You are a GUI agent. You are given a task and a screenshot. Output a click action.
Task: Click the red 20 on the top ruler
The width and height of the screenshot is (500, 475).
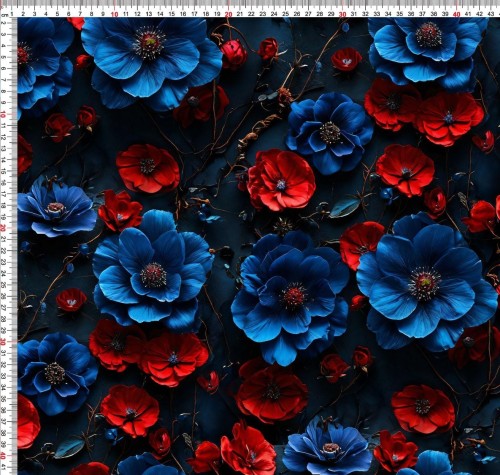click(x=228, y=14)
